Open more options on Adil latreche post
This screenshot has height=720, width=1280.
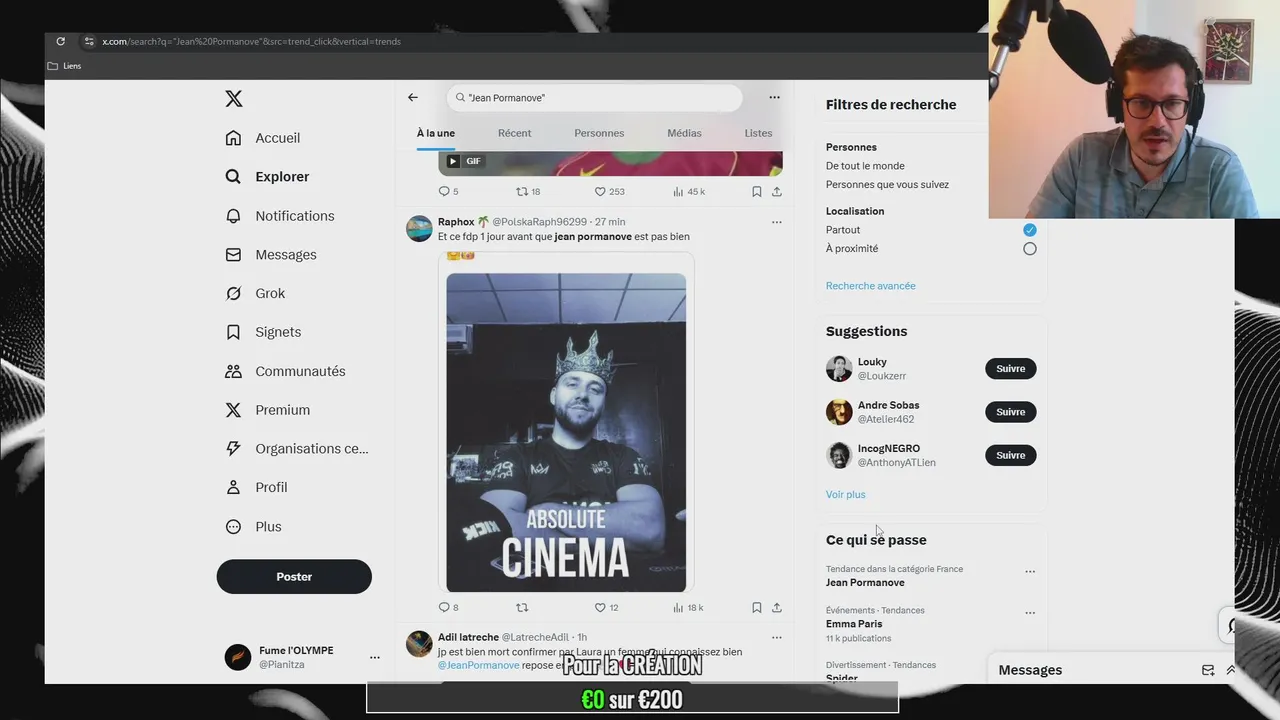tap(777, 637)
